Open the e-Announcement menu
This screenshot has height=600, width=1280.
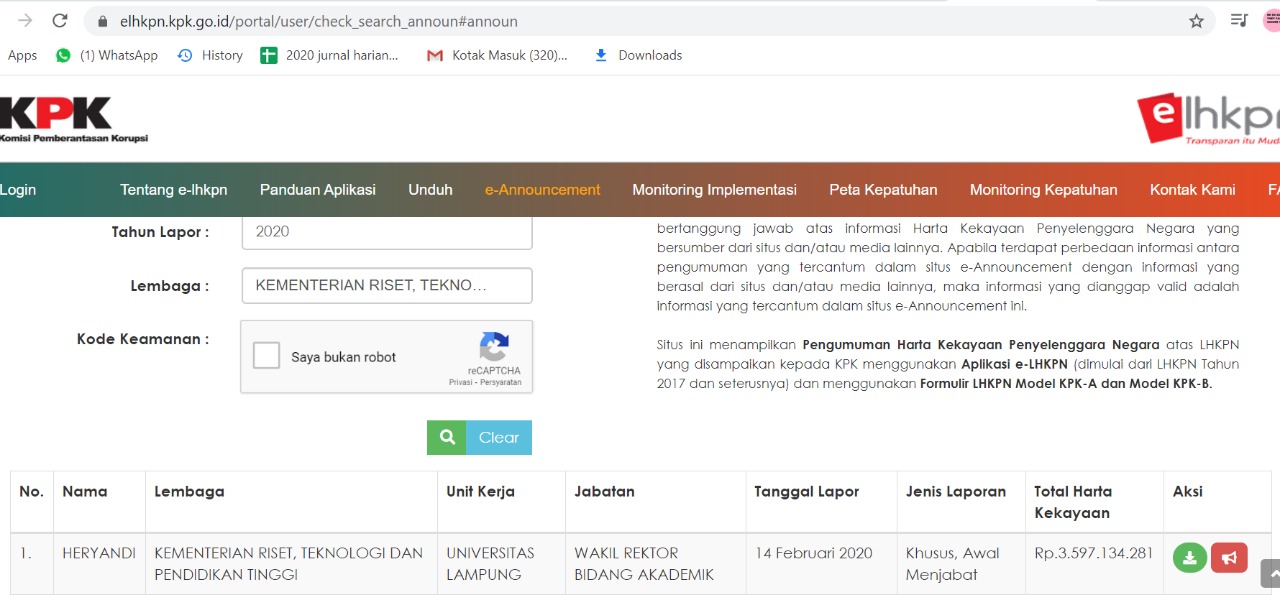[542, 190]
